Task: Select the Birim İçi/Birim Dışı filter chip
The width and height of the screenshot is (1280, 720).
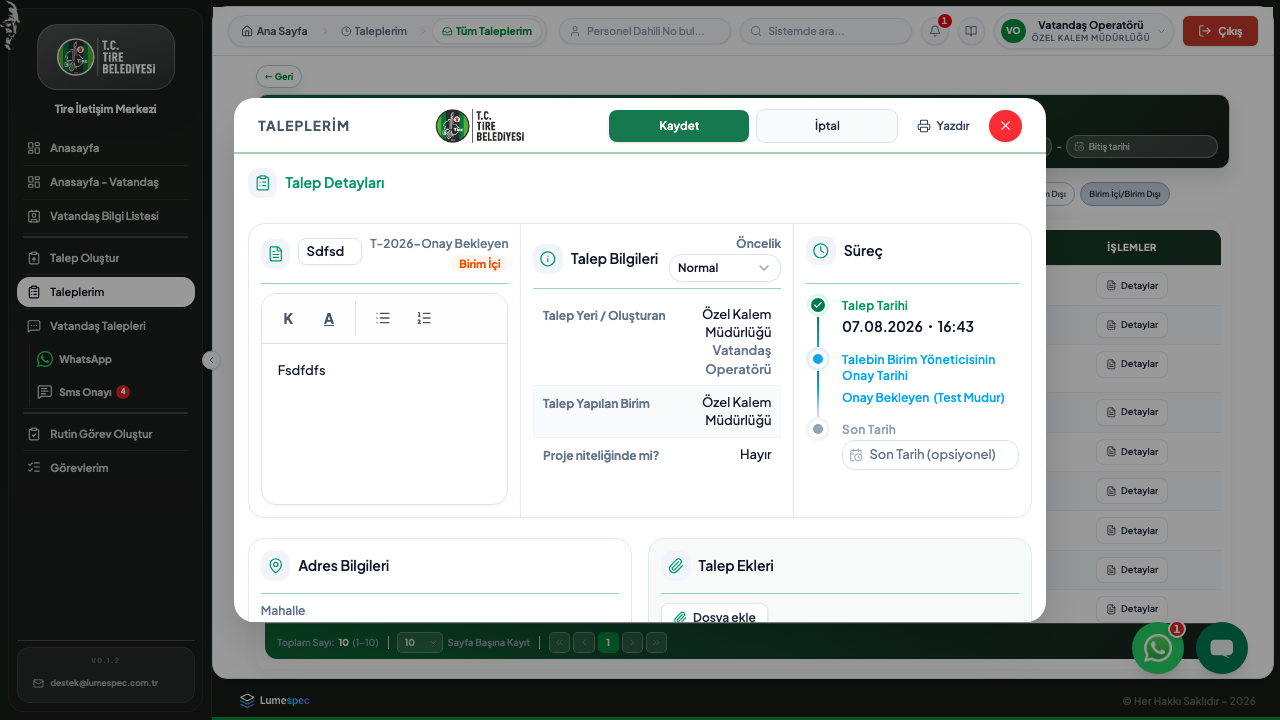Action: coord(1125,194)
